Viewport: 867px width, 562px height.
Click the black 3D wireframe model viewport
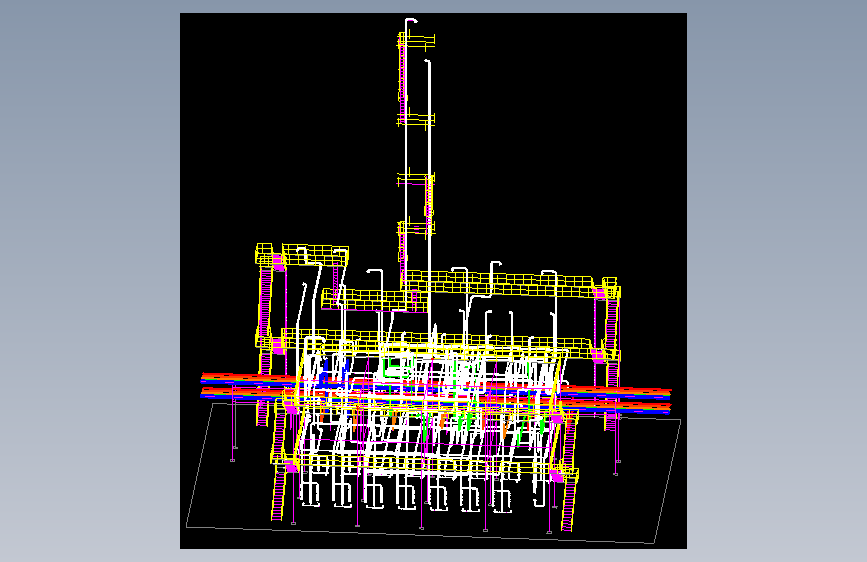point(433,281)
